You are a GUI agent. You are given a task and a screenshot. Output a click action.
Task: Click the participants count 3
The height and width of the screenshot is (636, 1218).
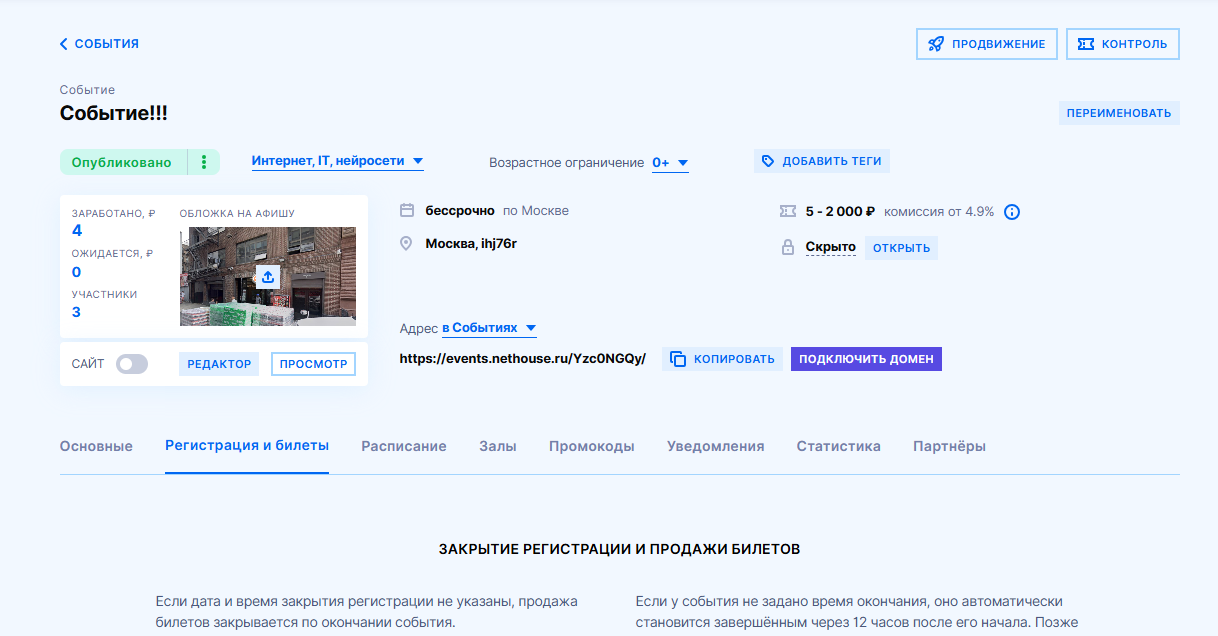point(76,312)
